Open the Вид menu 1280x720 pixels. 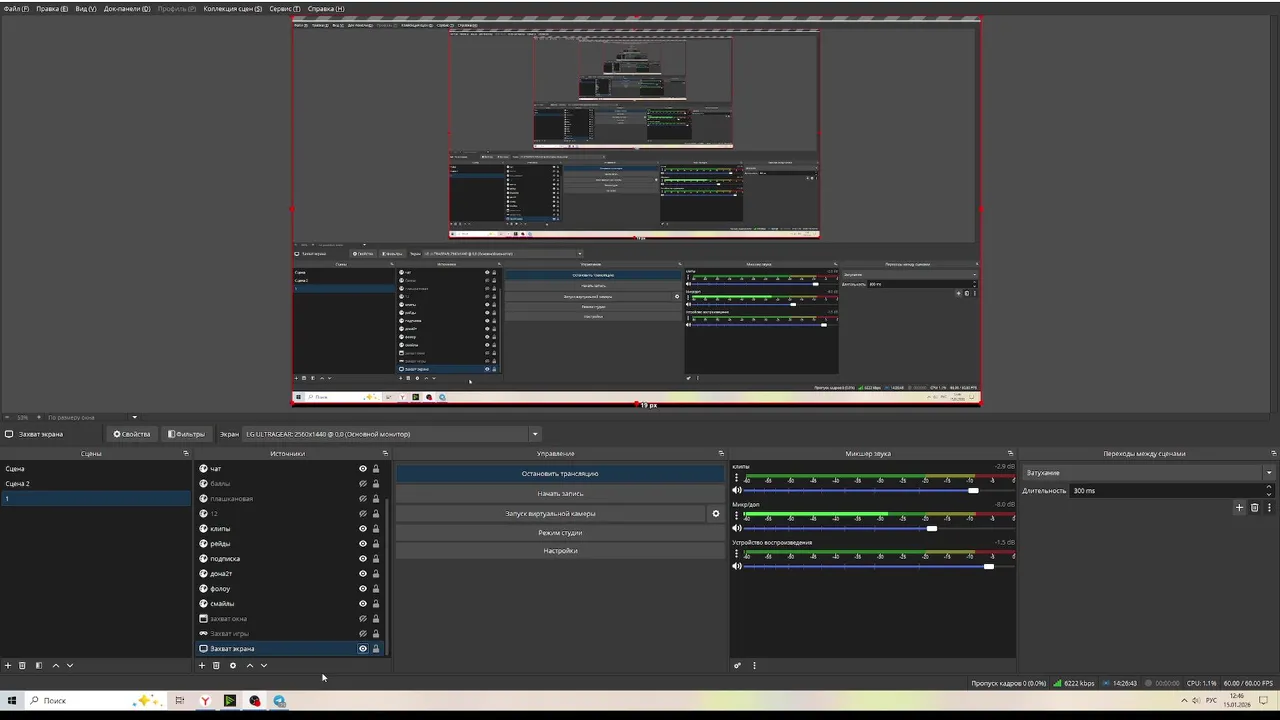pos(86,8)
